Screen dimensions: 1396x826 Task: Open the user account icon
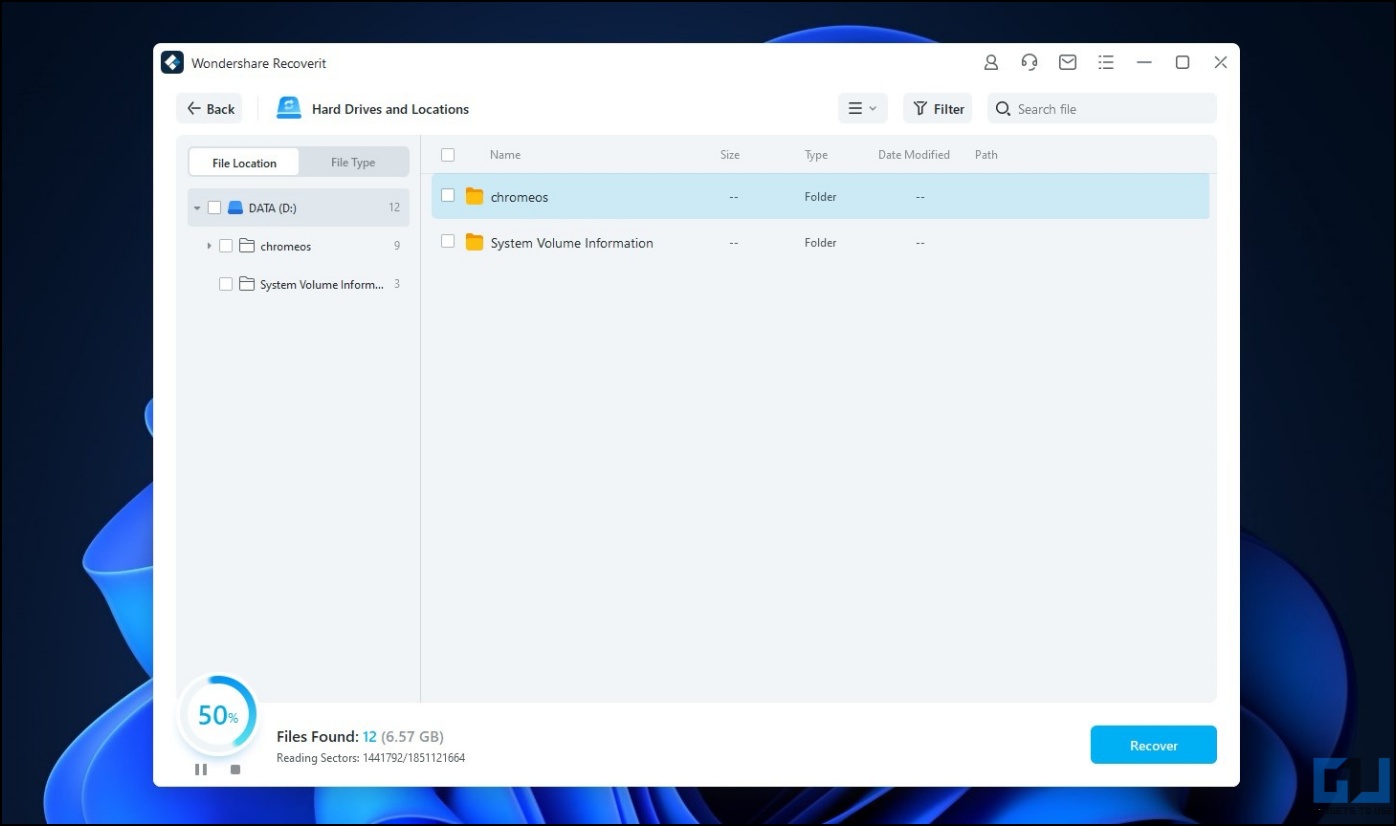point(991,62)
